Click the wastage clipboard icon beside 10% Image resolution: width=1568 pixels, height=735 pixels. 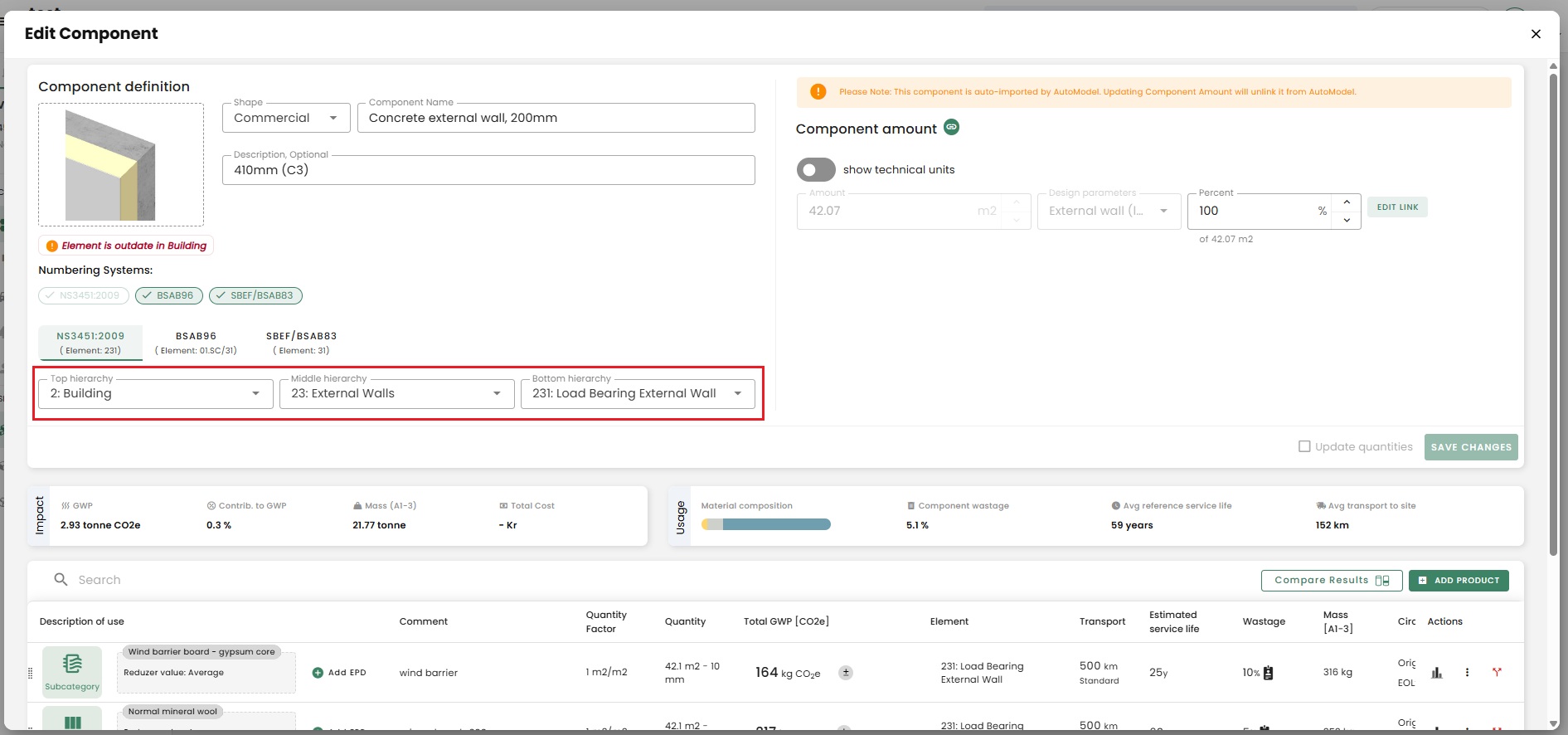coord(1268,673)
